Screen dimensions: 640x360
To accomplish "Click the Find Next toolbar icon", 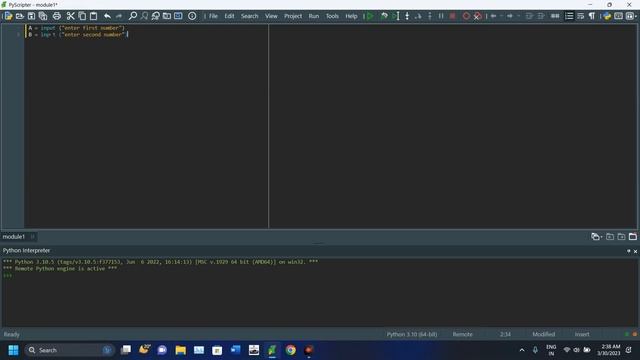I will [144, 16].
